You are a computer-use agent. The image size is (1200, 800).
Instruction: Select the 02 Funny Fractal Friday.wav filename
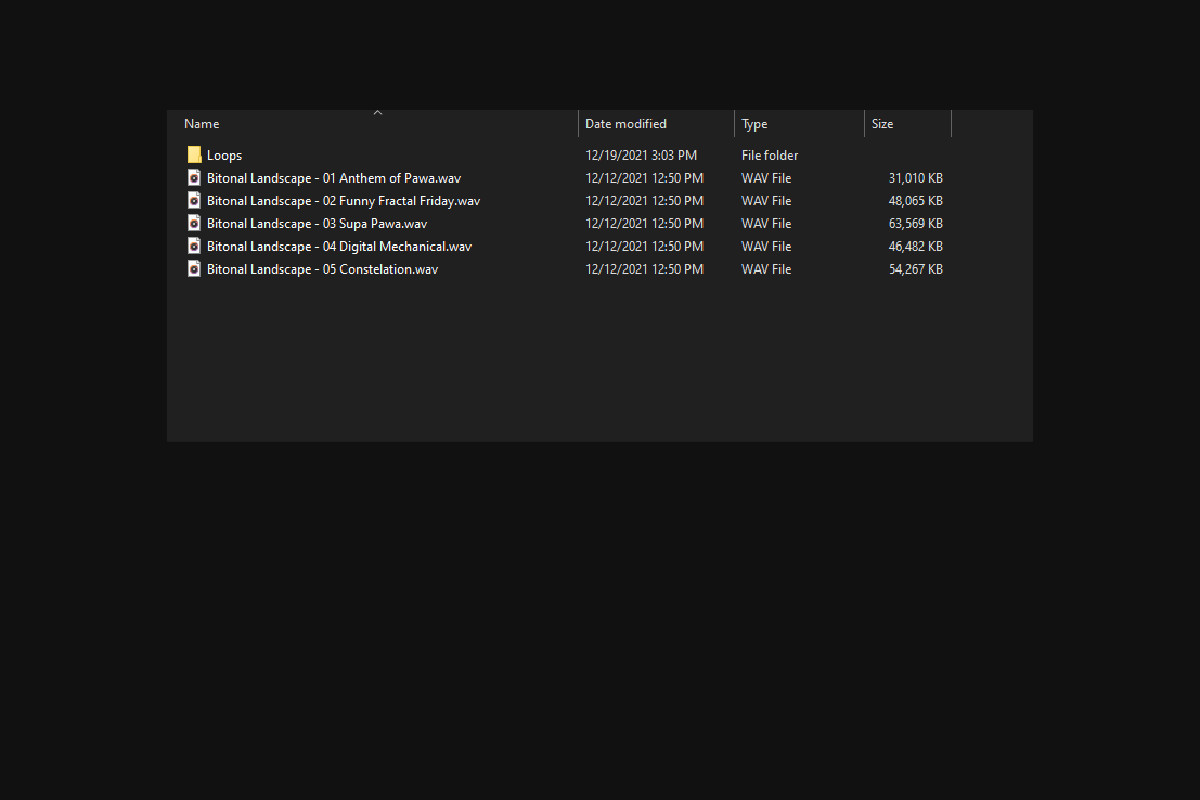(343, 201)
